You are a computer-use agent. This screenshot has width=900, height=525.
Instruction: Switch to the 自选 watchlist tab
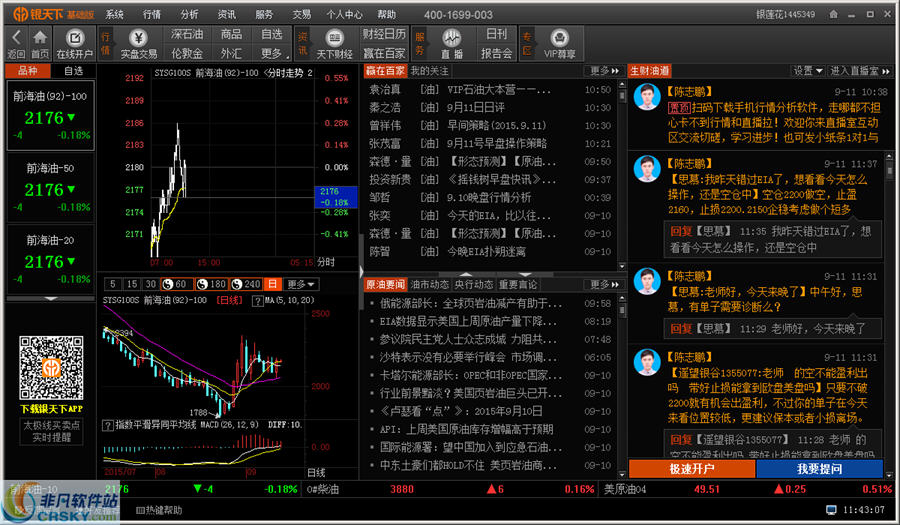point(73,71)
